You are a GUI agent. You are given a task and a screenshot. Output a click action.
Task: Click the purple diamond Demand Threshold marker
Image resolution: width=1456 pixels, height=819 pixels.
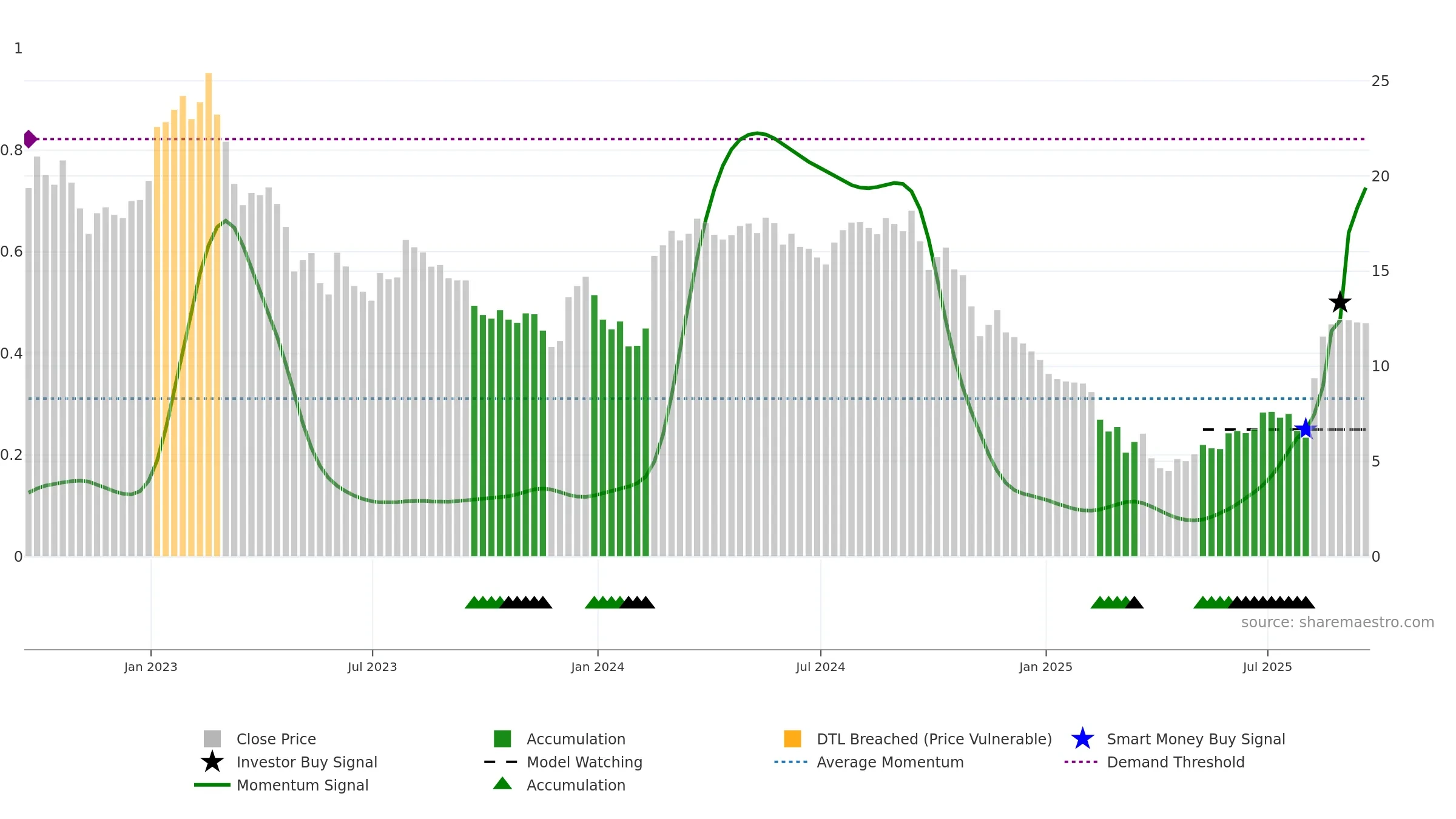(x=30, y=139)
